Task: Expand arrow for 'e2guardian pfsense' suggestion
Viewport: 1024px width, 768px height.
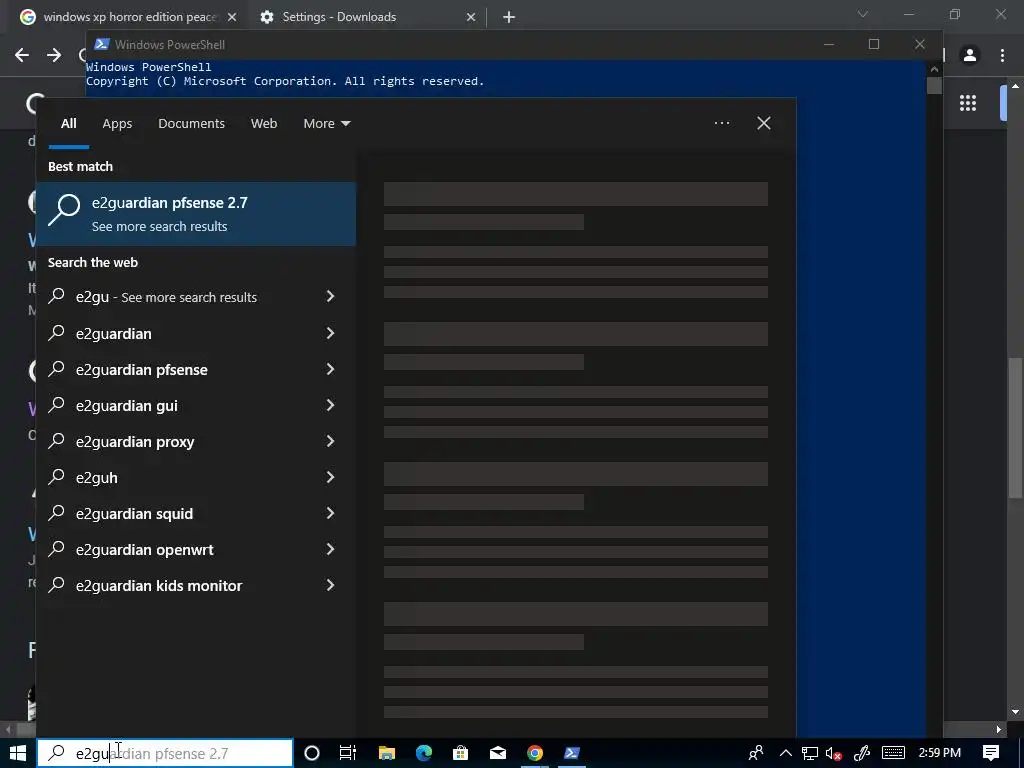Action: 330,369
